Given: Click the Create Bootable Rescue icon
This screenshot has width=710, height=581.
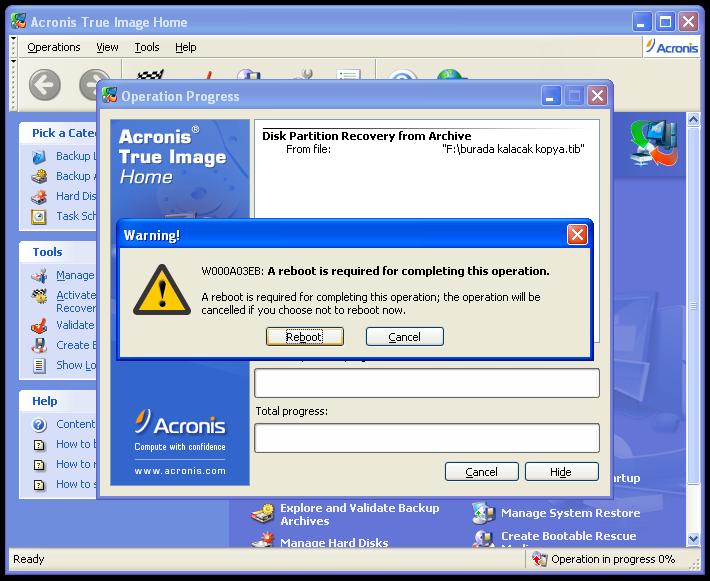Looking at the screenshot, I should (x=483, y=539).
